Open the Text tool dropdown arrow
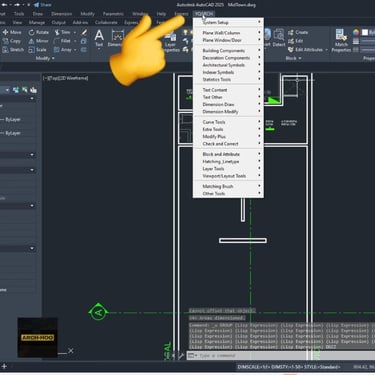This screenshot has width=375, height=375. tap(99, 49)
